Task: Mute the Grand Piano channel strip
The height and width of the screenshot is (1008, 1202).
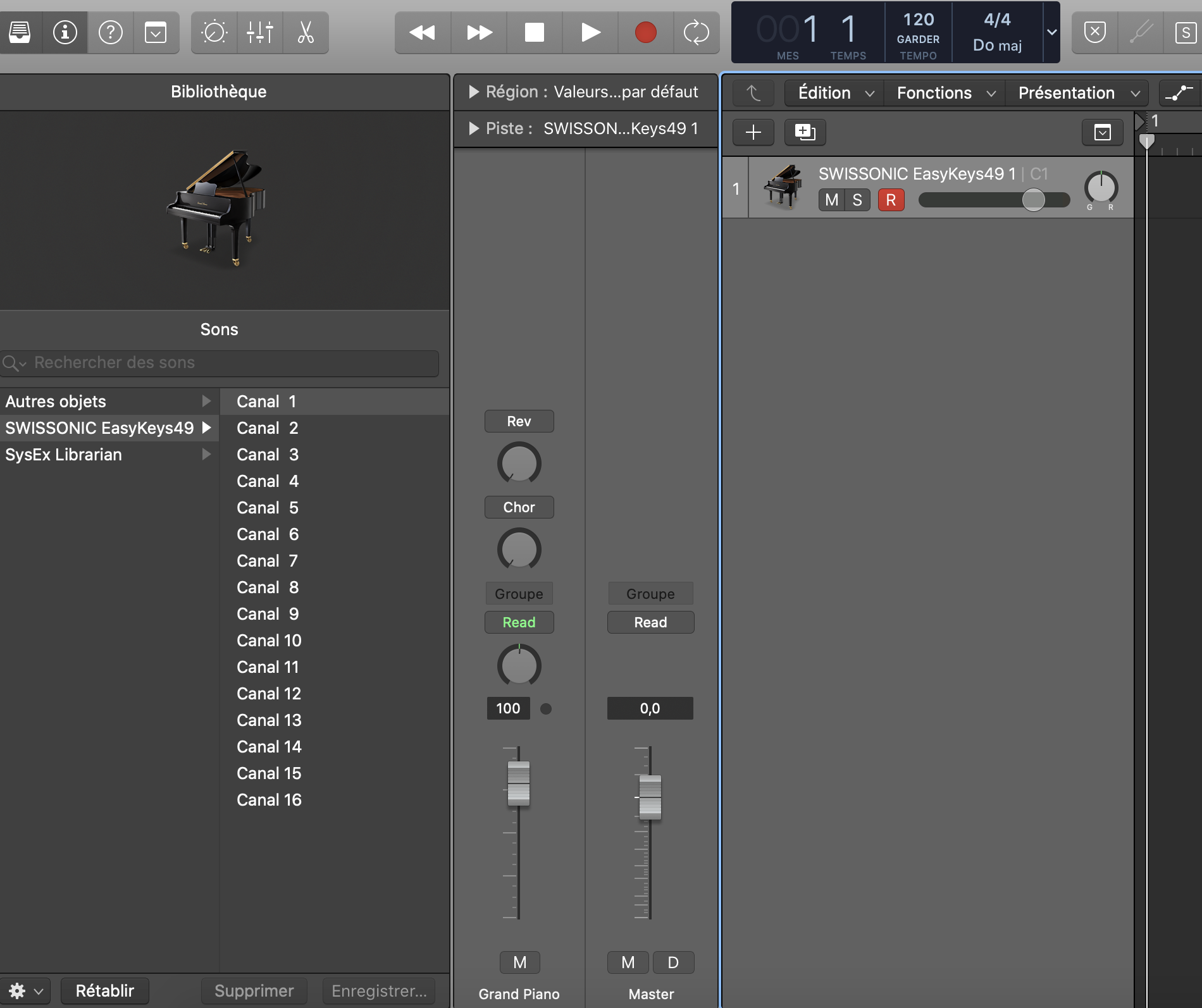Action: click(x=519, y=962)
